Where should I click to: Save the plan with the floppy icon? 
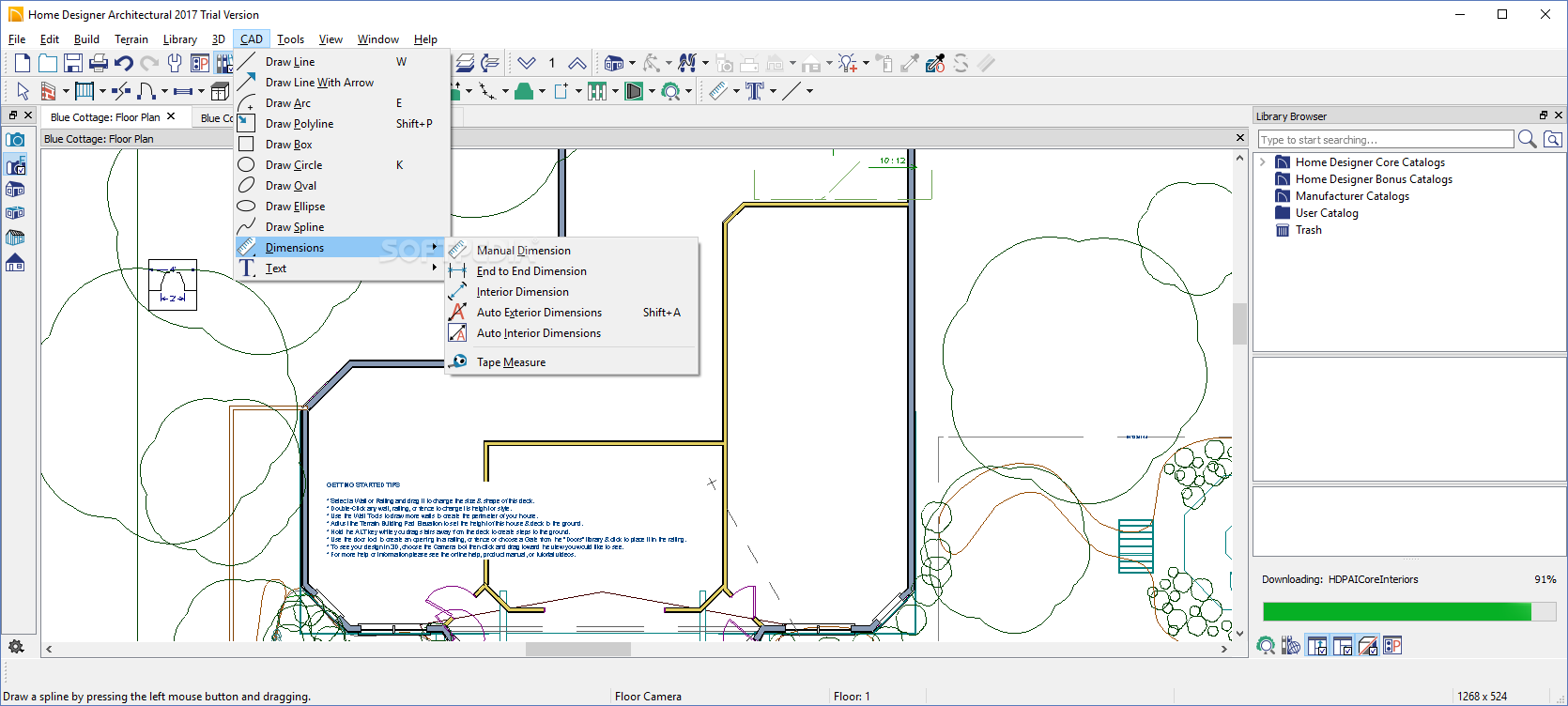73,63
